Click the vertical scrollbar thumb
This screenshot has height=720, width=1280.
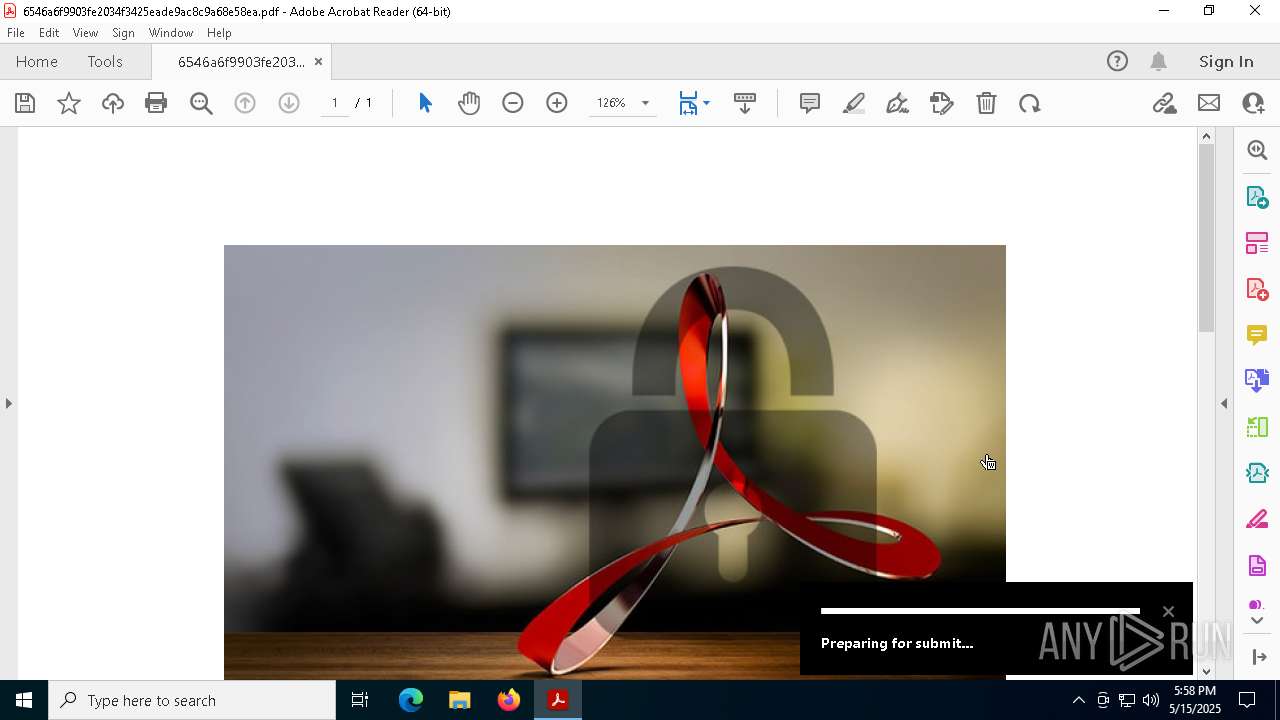1206,238
